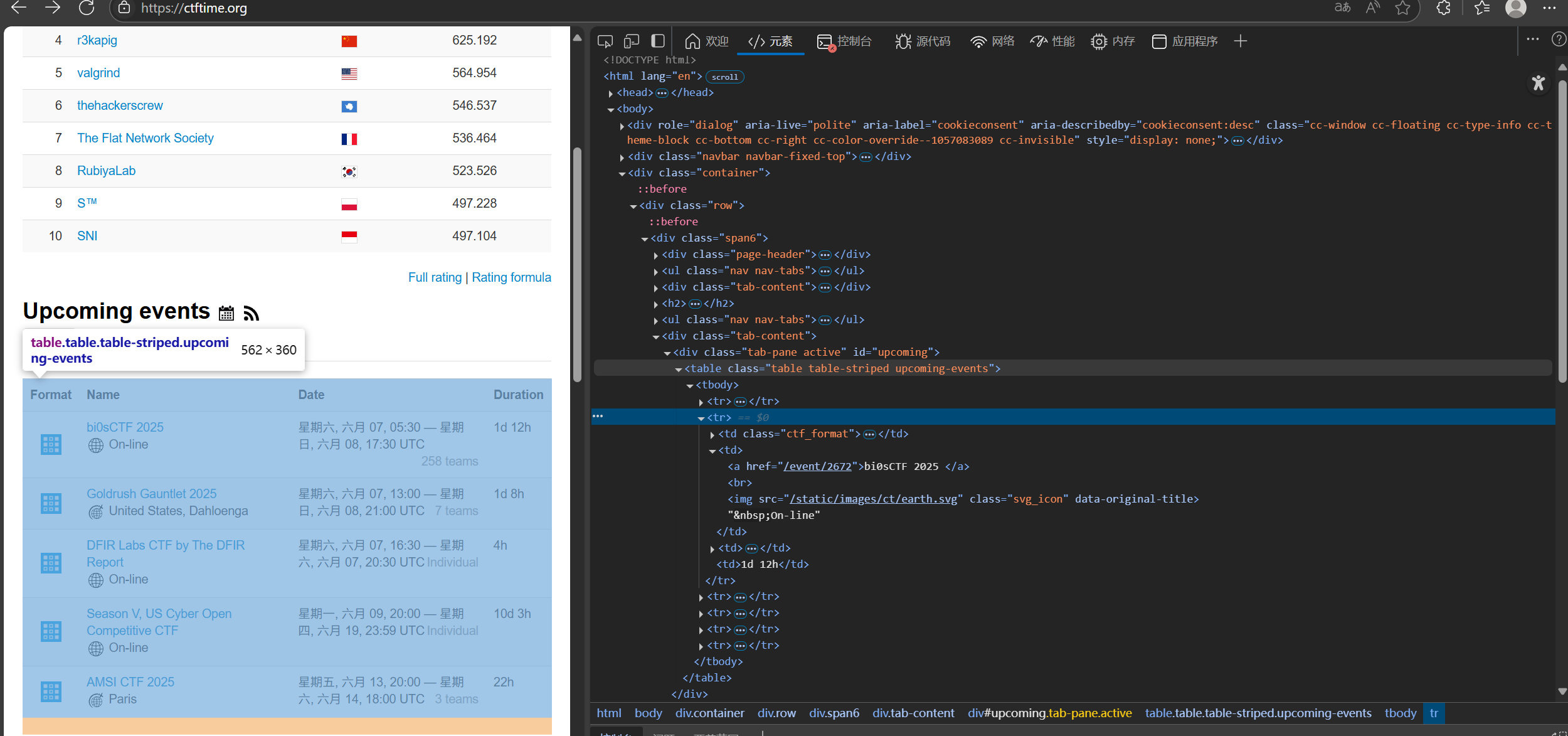1568x736 pixels.
Task: Add another DevTools tool with plus icon
Action: 1240,41
